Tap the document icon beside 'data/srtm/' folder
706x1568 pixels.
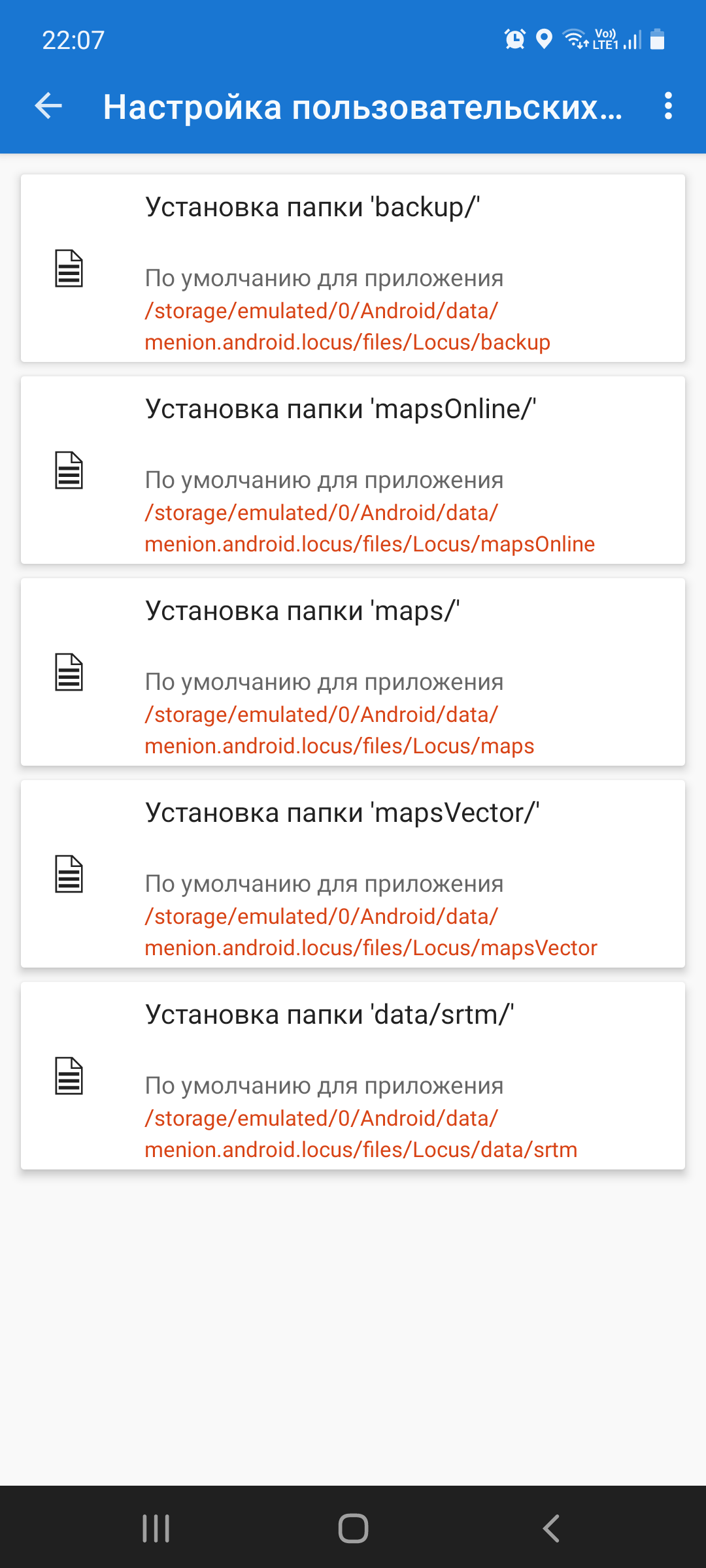(69, 1076)
